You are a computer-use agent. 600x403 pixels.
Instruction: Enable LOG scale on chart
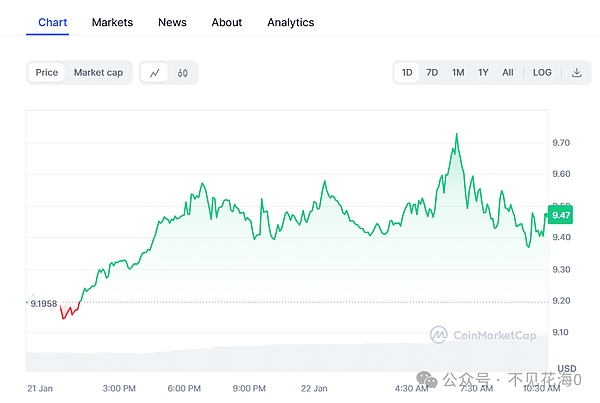point(542,73)
